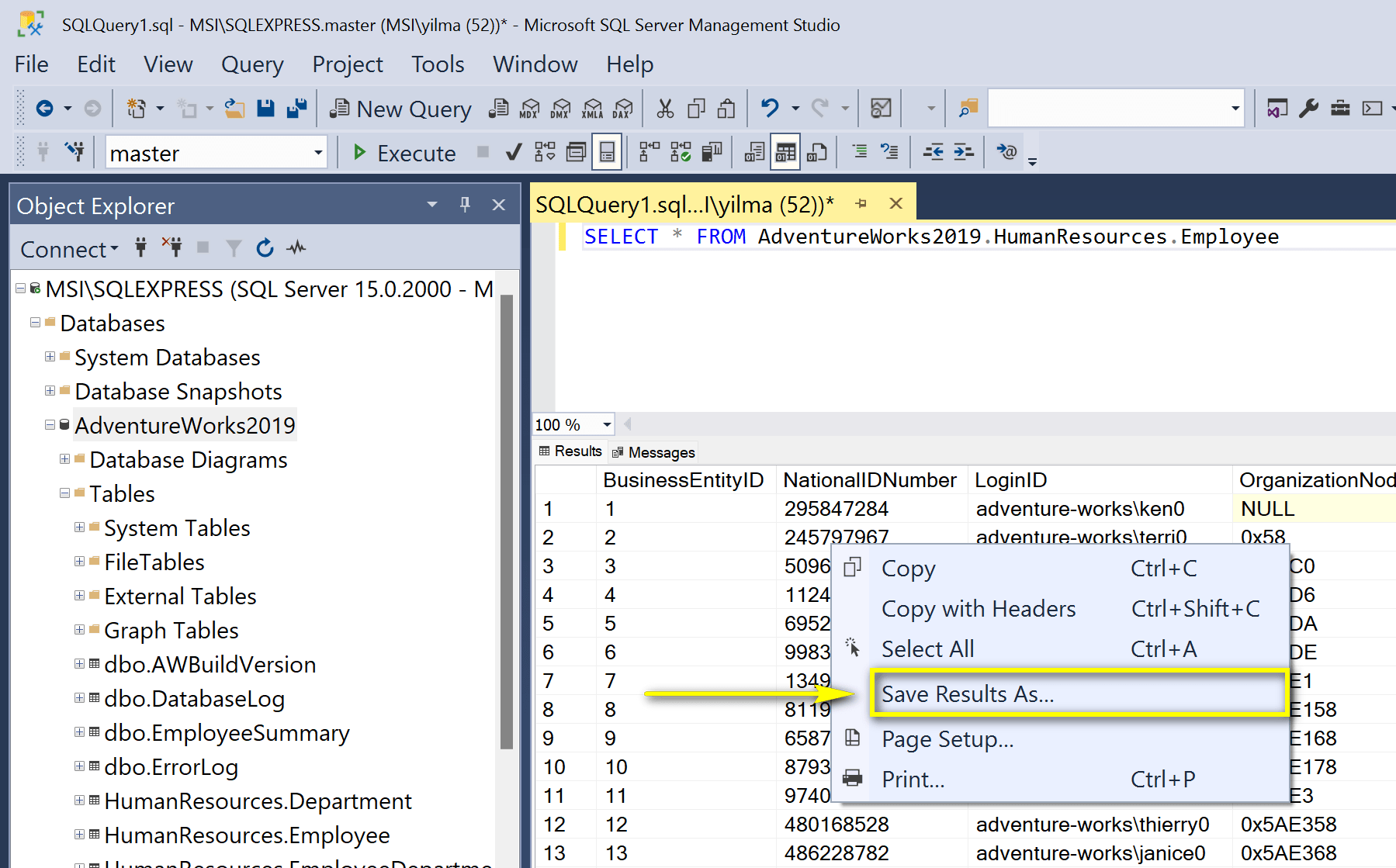Viewport: 1396px width, 868px height.
Task: Choose Print... in context menu
Action: pyautogui.click(x=1060, y=780)
